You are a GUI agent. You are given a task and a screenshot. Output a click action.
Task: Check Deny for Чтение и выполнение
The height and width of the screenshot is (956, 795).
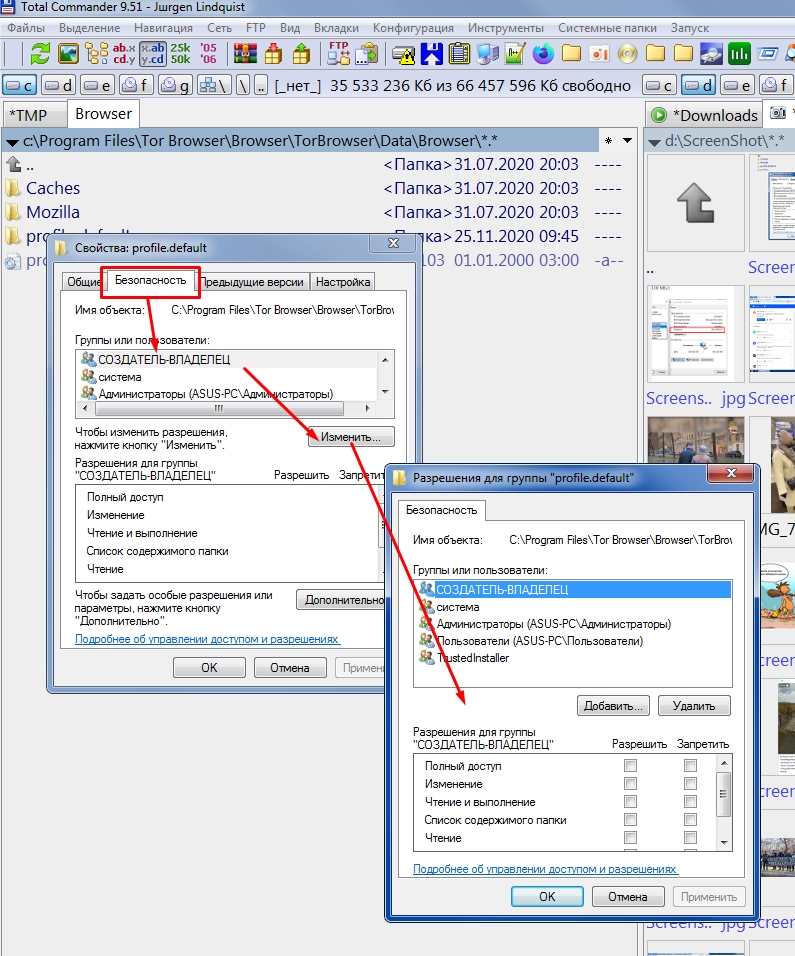[x=690, y=802]
